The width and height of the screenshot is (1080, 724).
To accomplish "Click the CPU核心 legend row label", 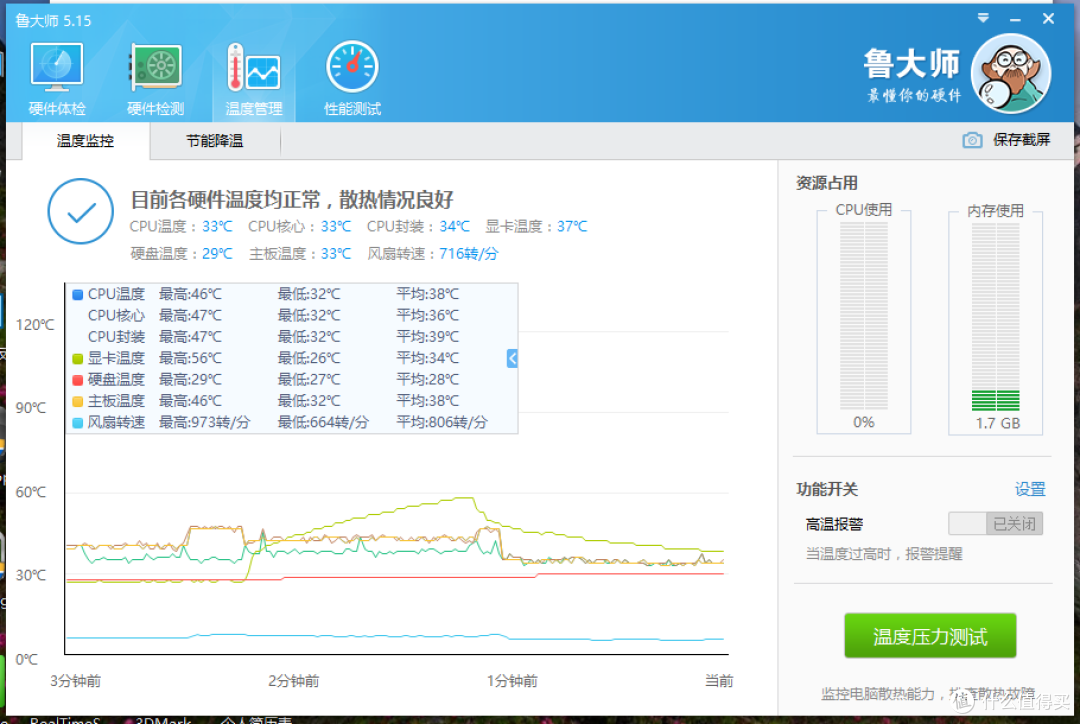I will [116, 316].
